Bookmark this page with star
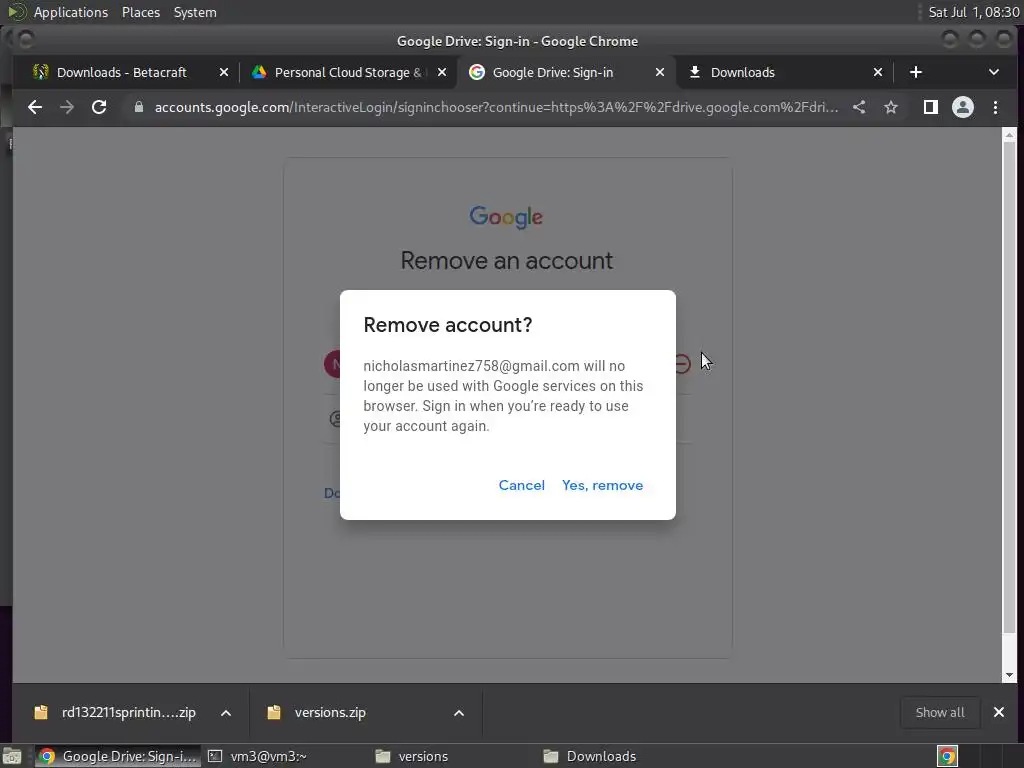This screenshot has width=1024, height=768. tap(891, 107)
